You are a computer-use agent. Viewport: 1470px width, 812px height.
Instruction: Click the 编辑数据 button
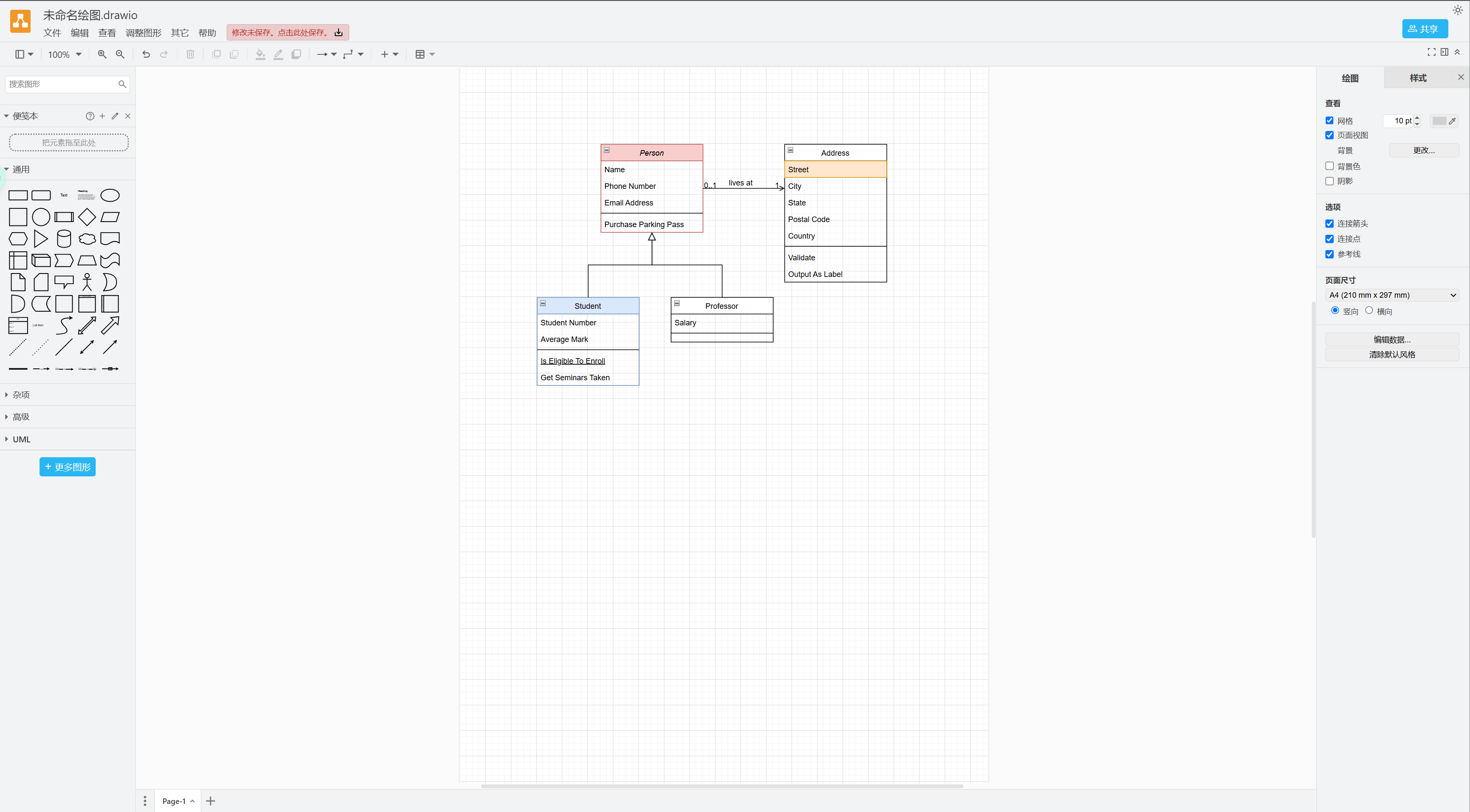(x=1391, y=339)
